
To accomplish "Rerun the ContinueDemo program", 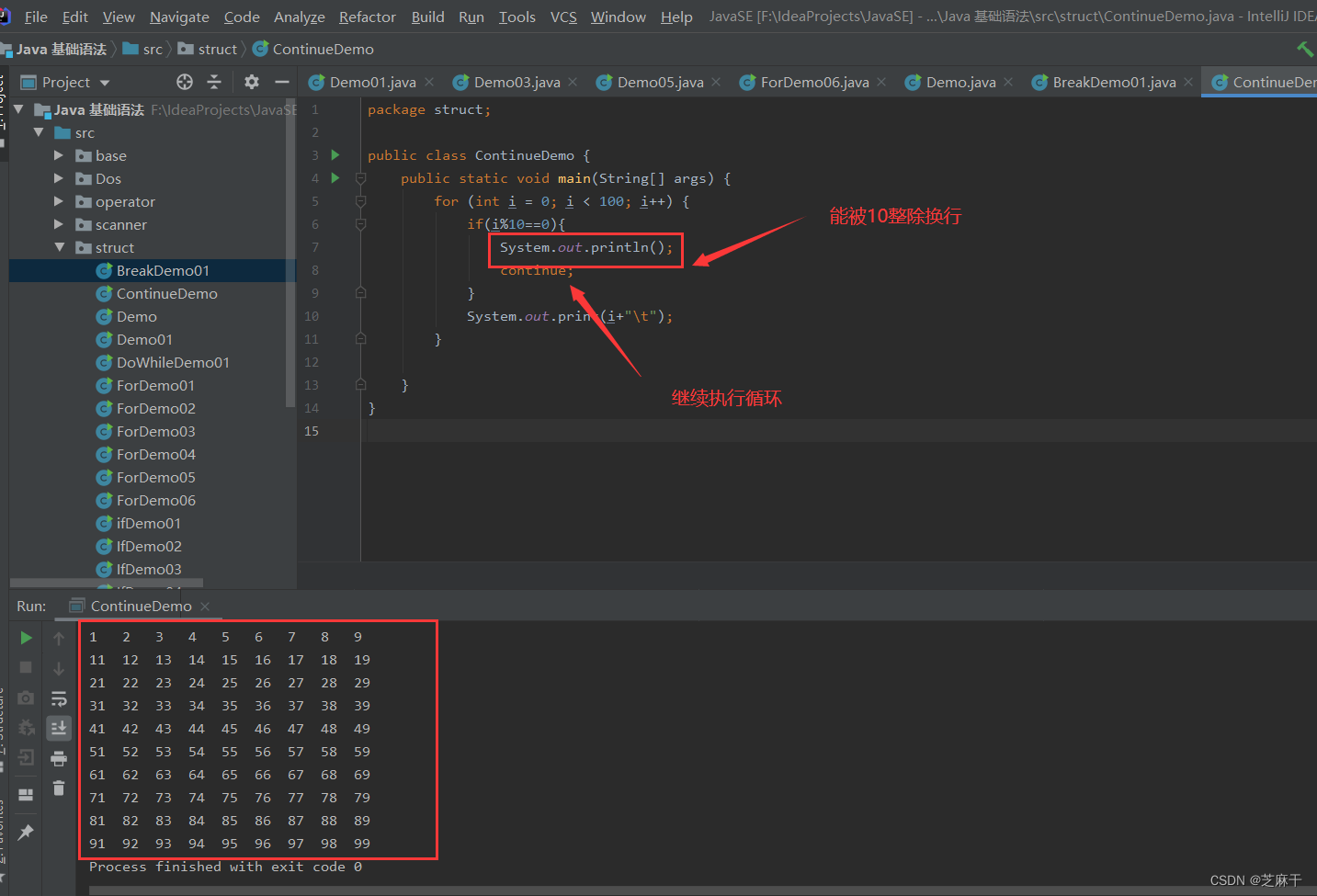I will 26,637.
